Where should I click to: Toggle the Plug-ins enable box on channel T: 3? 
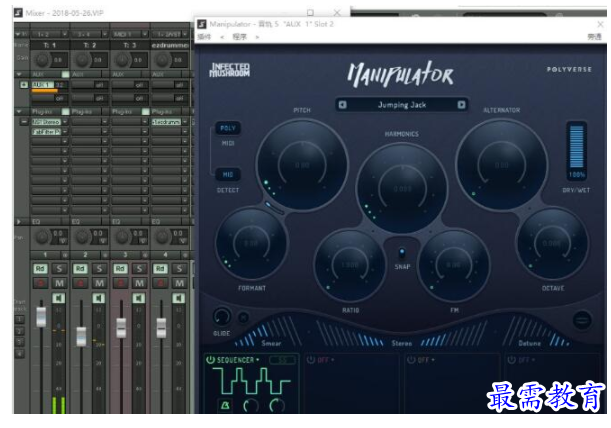pos(146,111)
